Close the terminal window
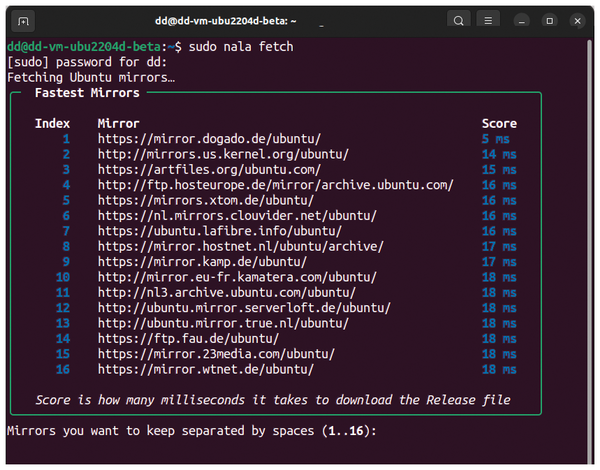 pos(577,21)
